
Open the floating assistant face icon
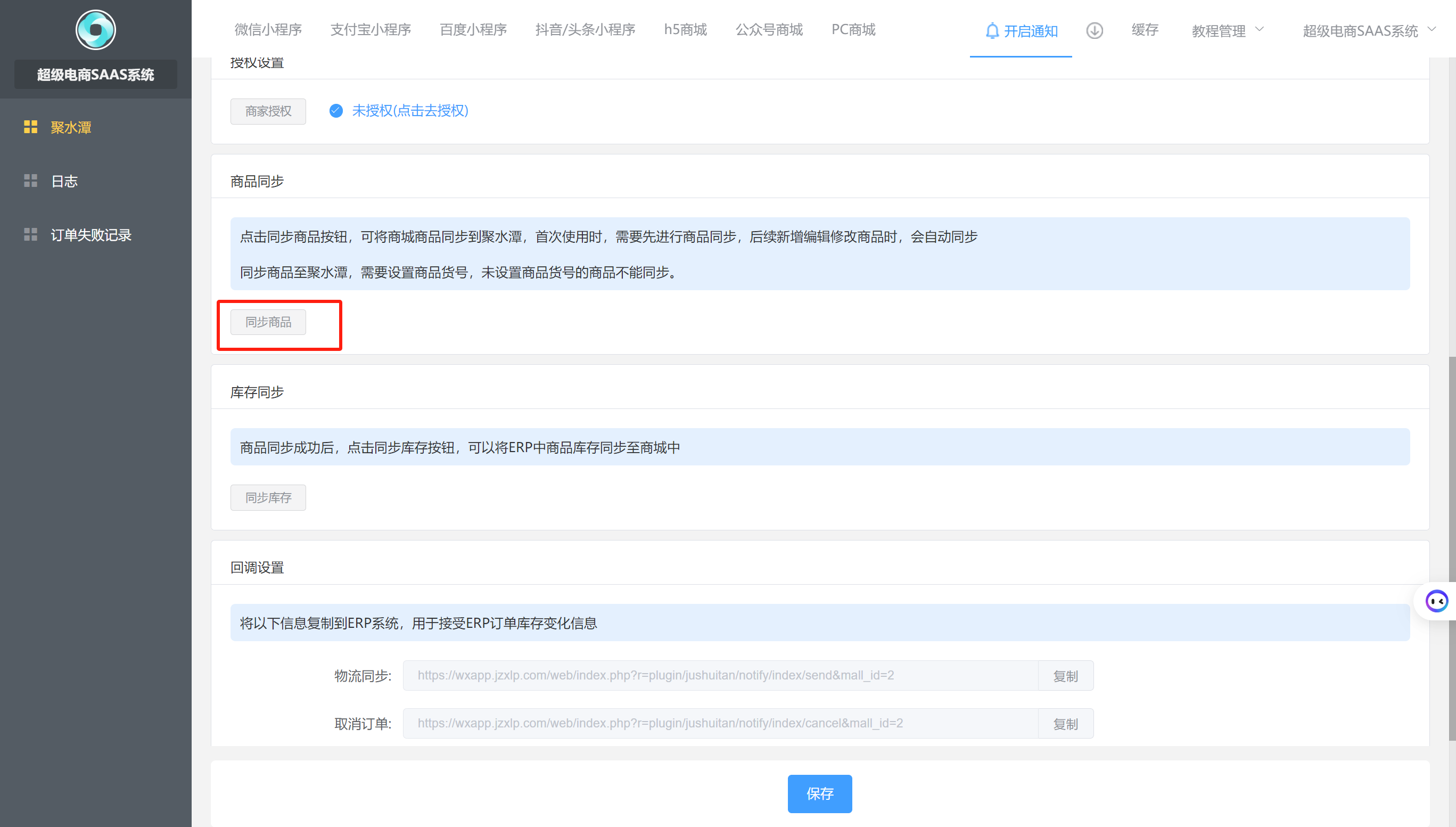click(1436, 601)
